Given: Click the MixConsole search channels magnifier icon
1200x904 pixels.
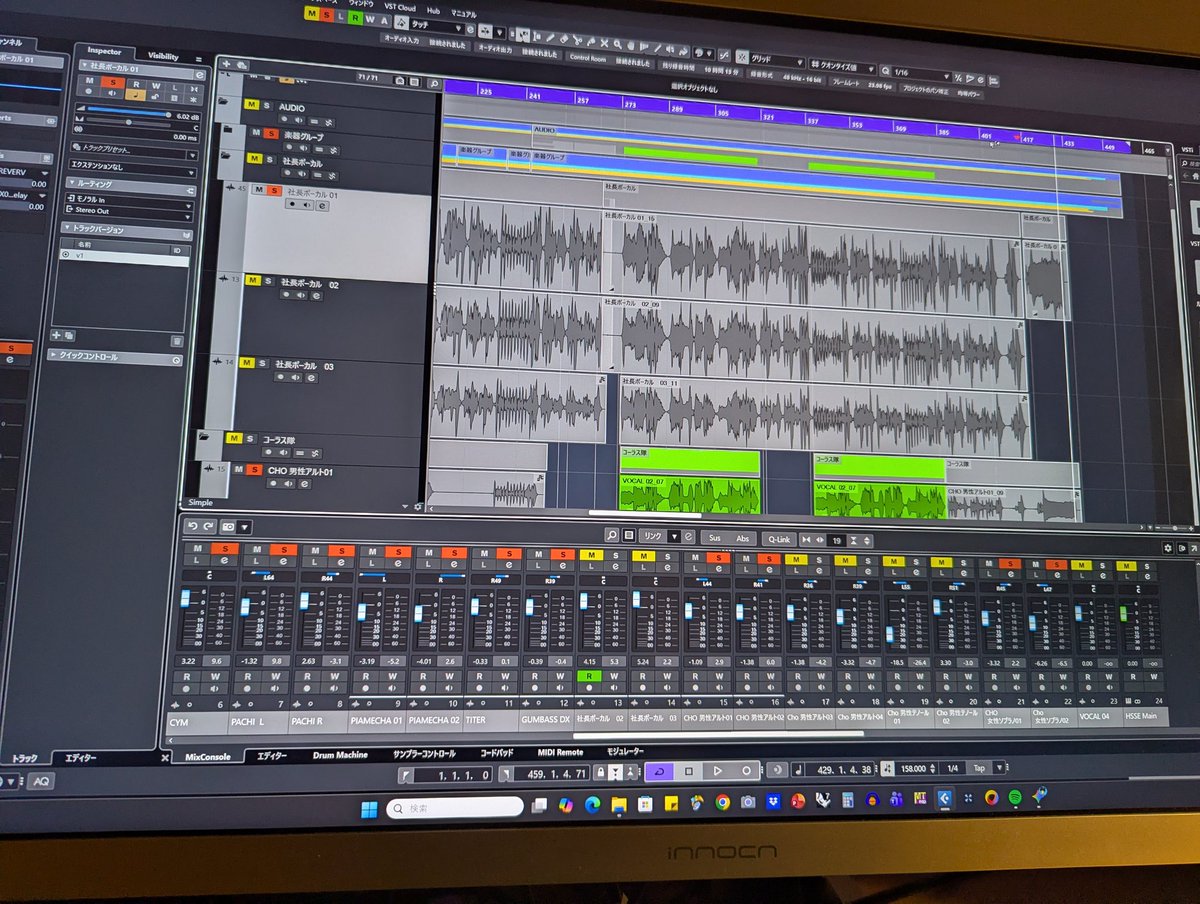Looking at the screenshot, I should pyautogui.click(x=612, y=536).
